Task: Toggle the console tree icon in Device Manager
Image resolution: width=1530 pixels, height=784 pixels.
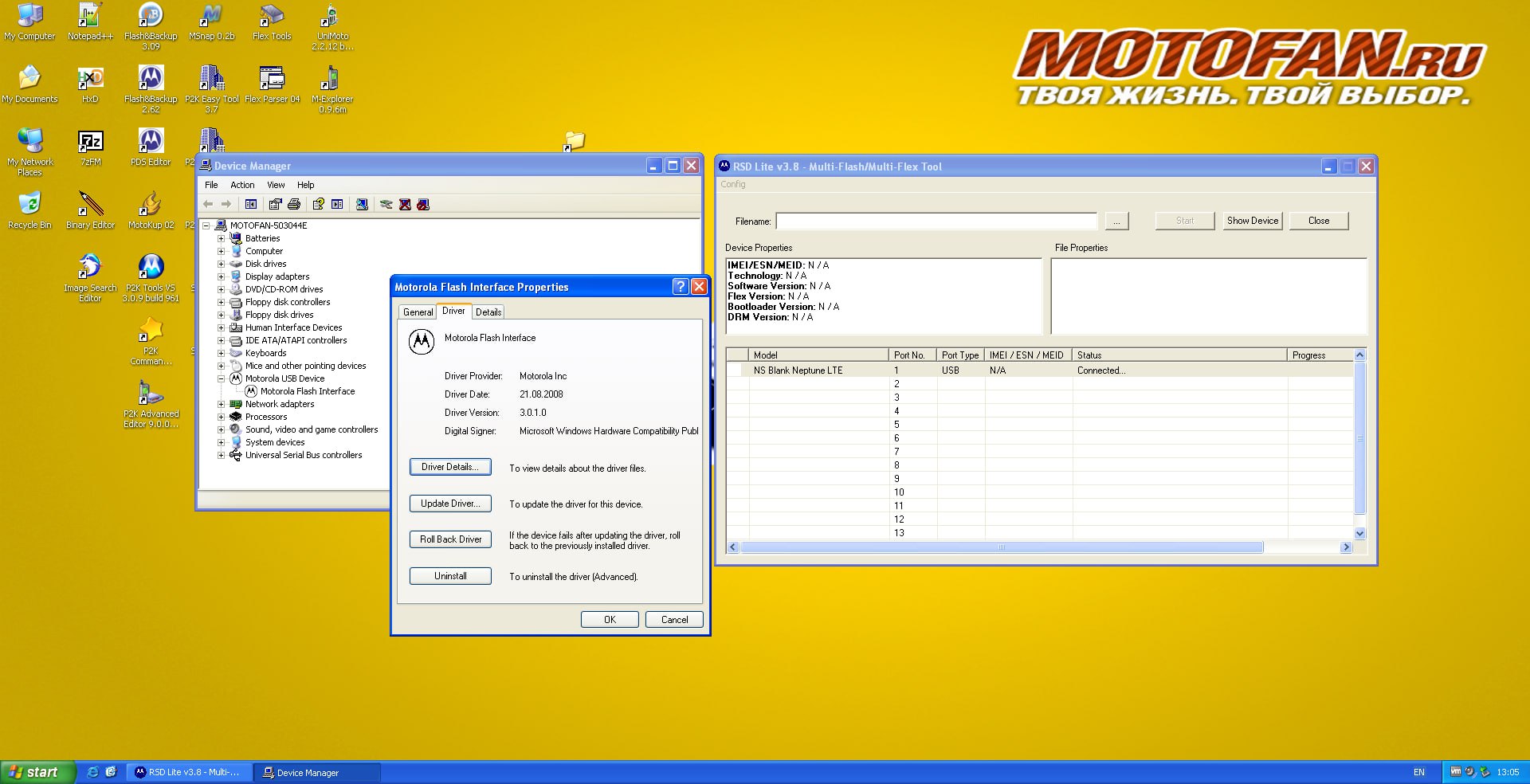Action: coord(251,205)
